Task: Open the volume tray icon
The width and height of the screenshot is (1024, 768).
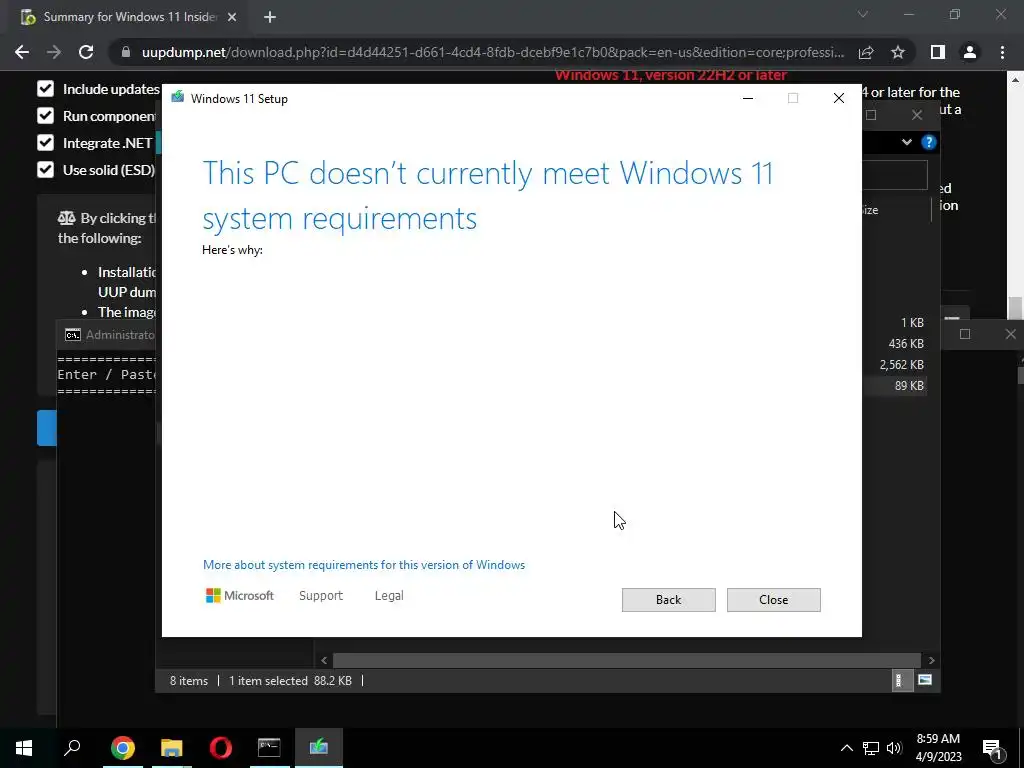Action: 894,748
